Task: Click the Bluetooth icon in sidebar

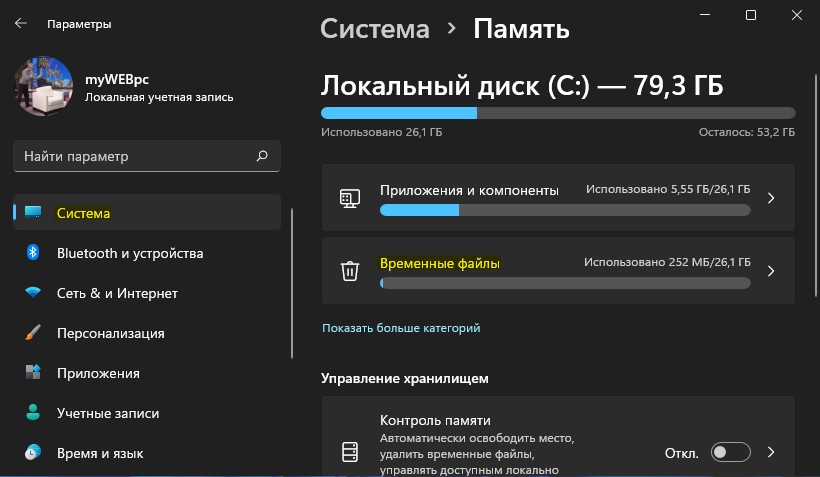Action: pos(33,253)
